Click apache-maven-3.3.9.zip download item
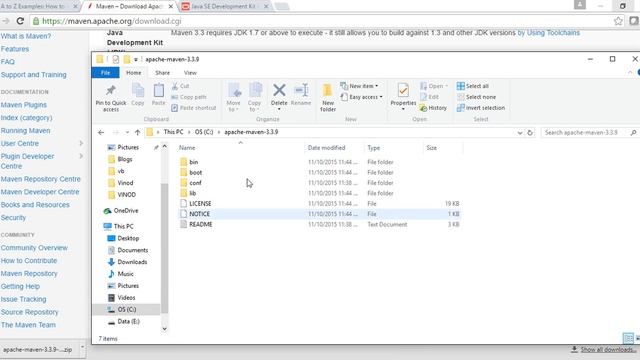 point(37,350)
